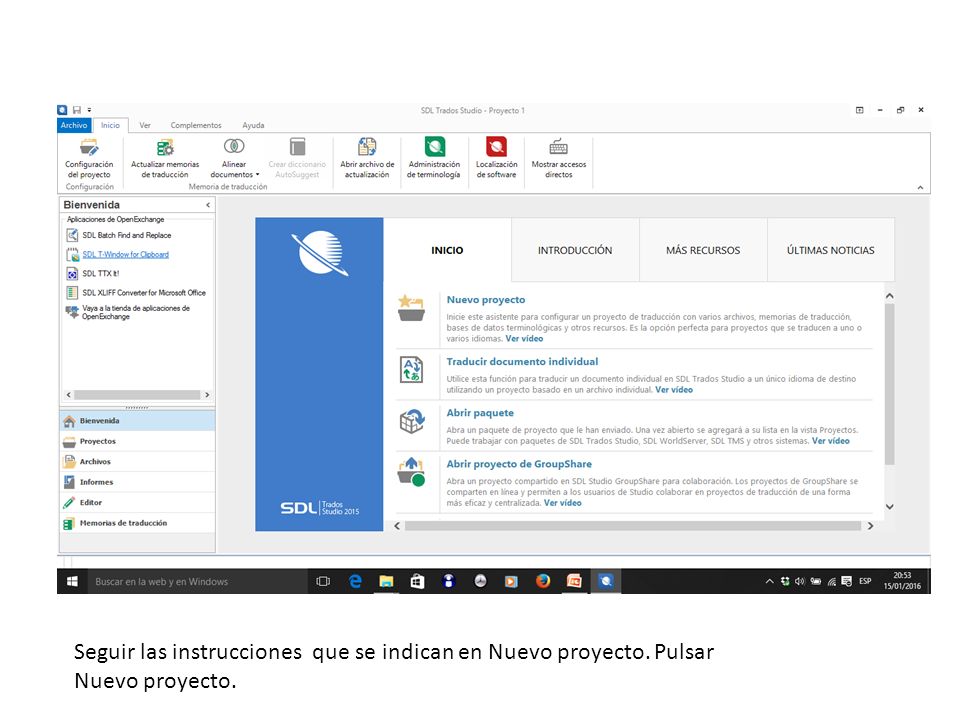Open Alinear documentos dropdown arrow

[258, 174]
